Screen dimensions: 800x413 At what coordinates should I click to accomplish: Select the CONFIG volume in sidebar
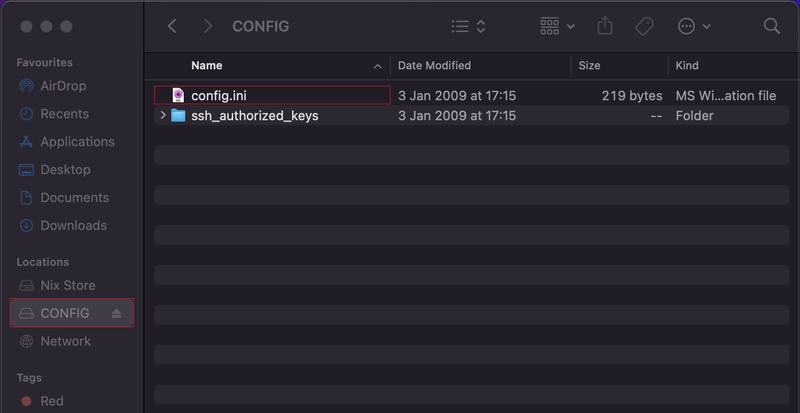tap(71, 313)
